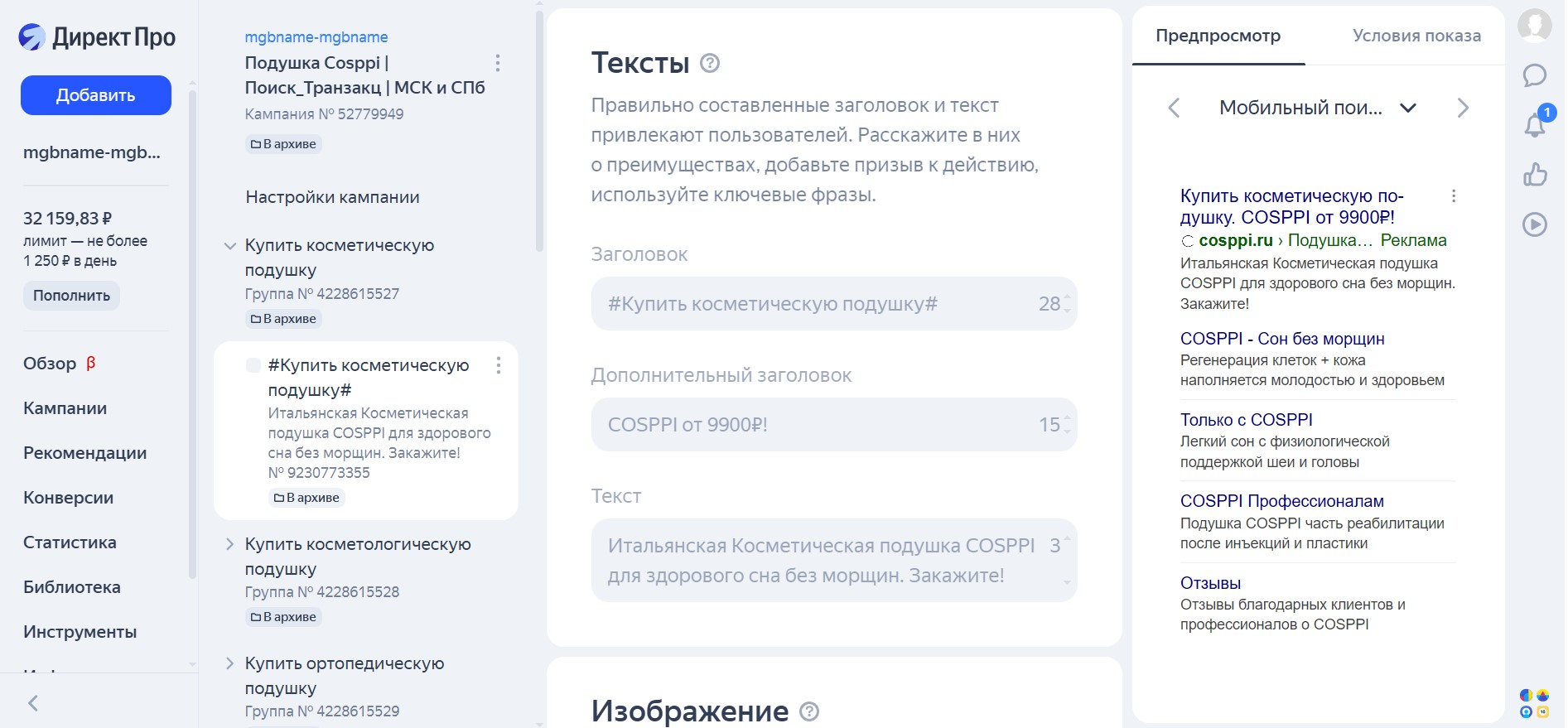Collapse group Купить косметическую подушку
1568x728 pixels.
(230, 246)
